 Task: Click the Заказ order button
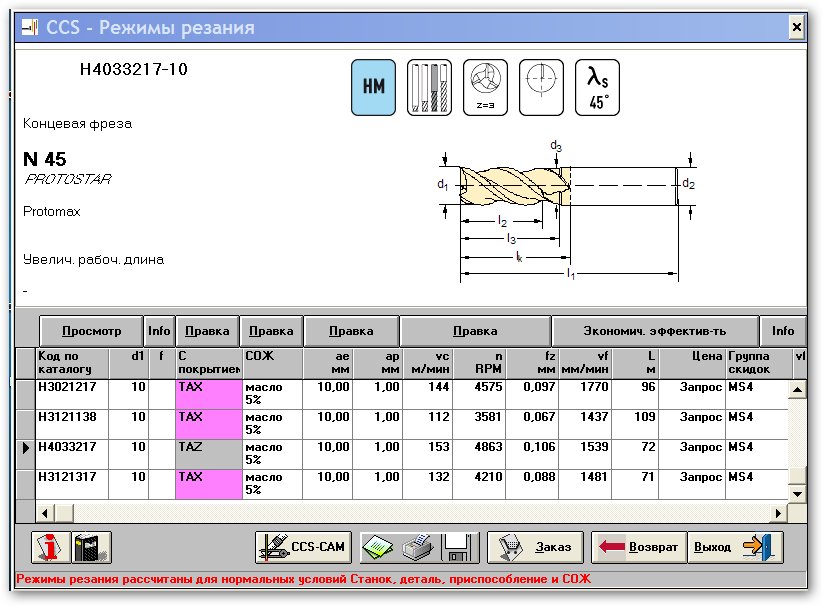pyautogui.click(x=536, y=547)
